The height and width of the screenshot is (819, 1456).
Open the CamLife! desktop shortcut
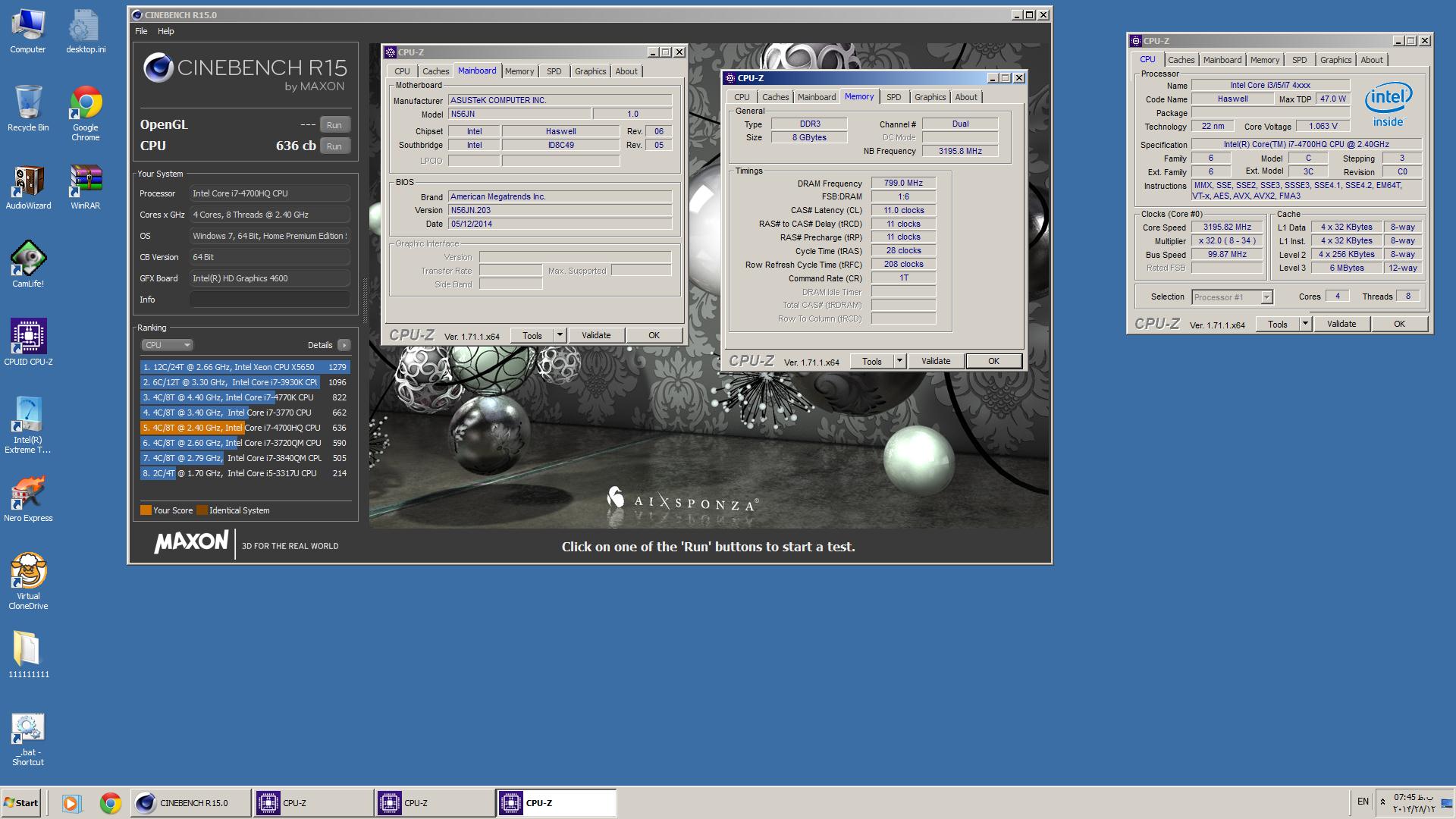[28, 265]
